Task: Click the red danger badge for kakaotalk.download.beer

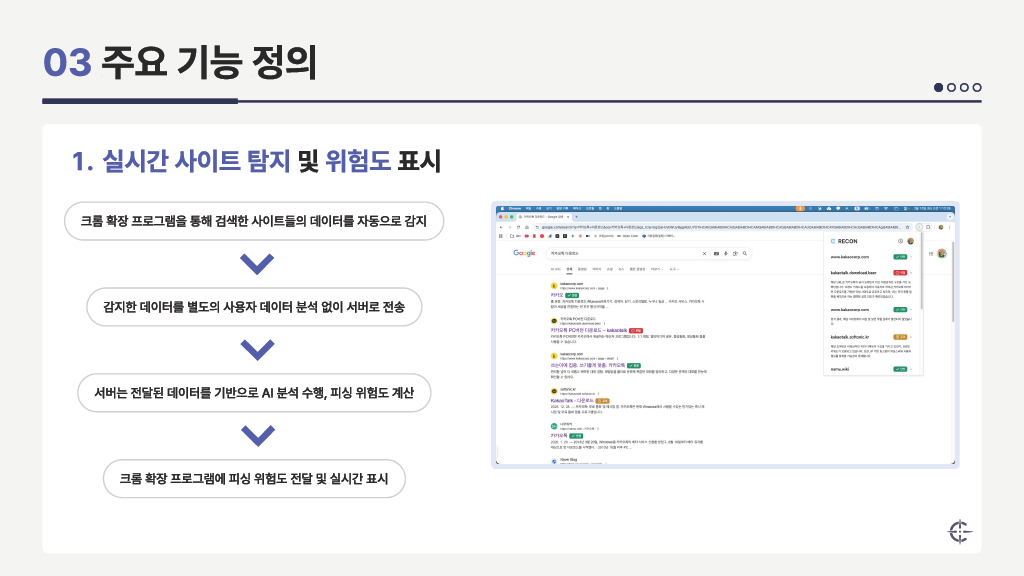Action: click(x=901, y=272)
